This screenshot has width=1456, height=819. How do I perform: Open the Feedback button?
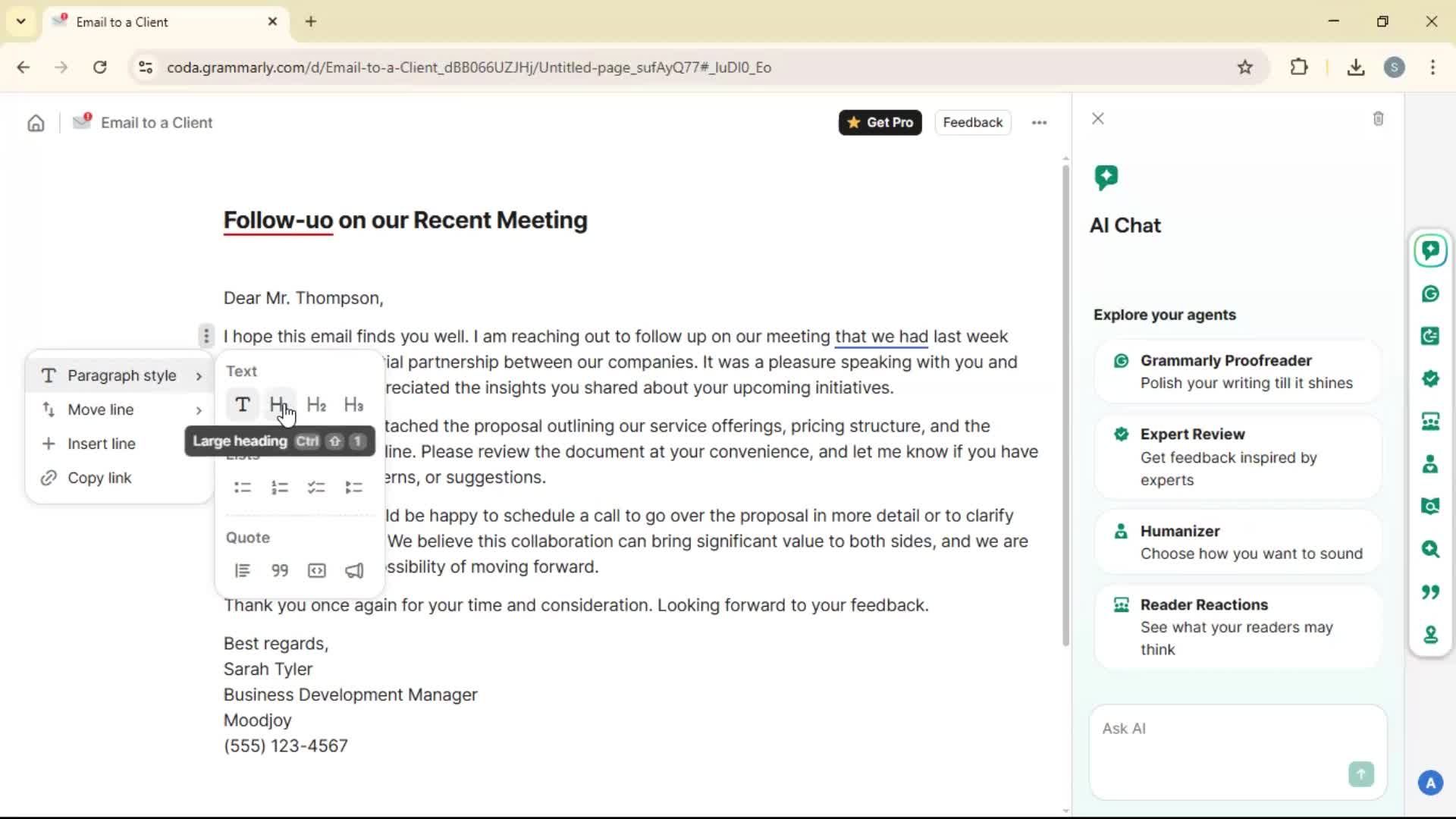[972, 123]
